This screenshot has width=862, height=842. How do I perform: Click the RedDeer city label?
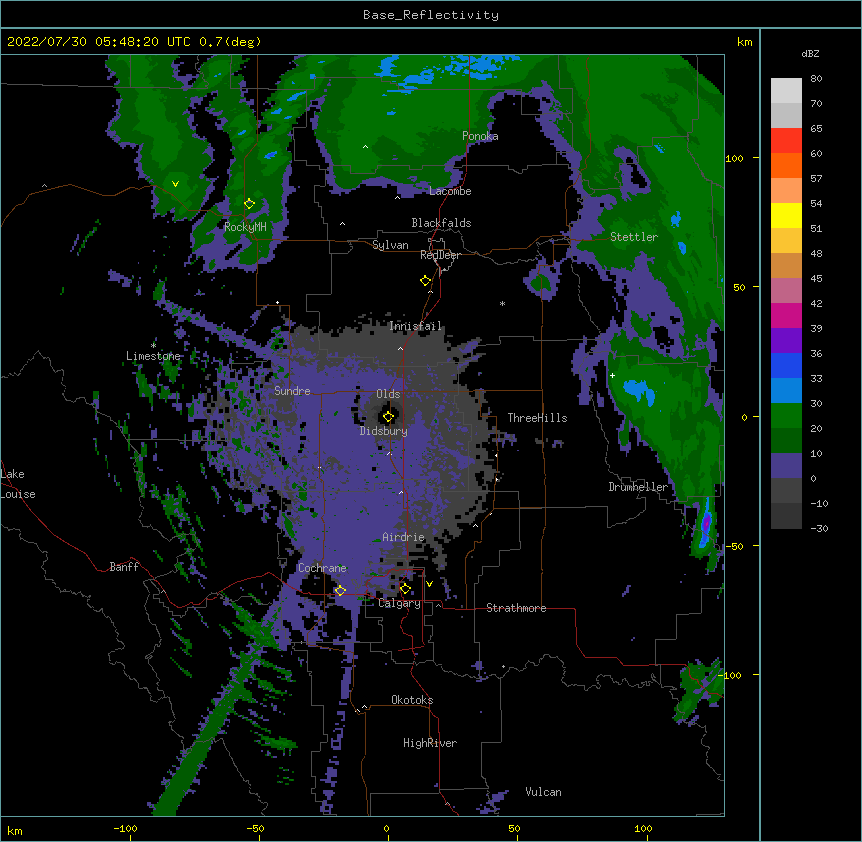click(x=440, y=255)
